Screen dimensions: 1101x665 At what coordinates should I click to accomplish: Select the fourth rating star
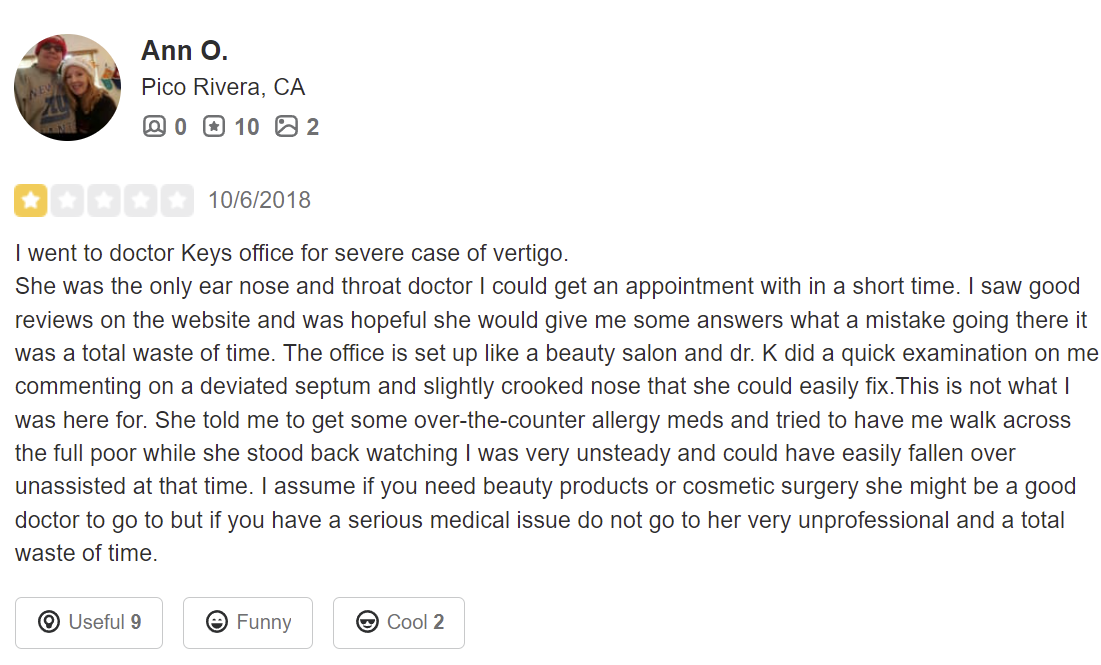[x=140, y=201]
